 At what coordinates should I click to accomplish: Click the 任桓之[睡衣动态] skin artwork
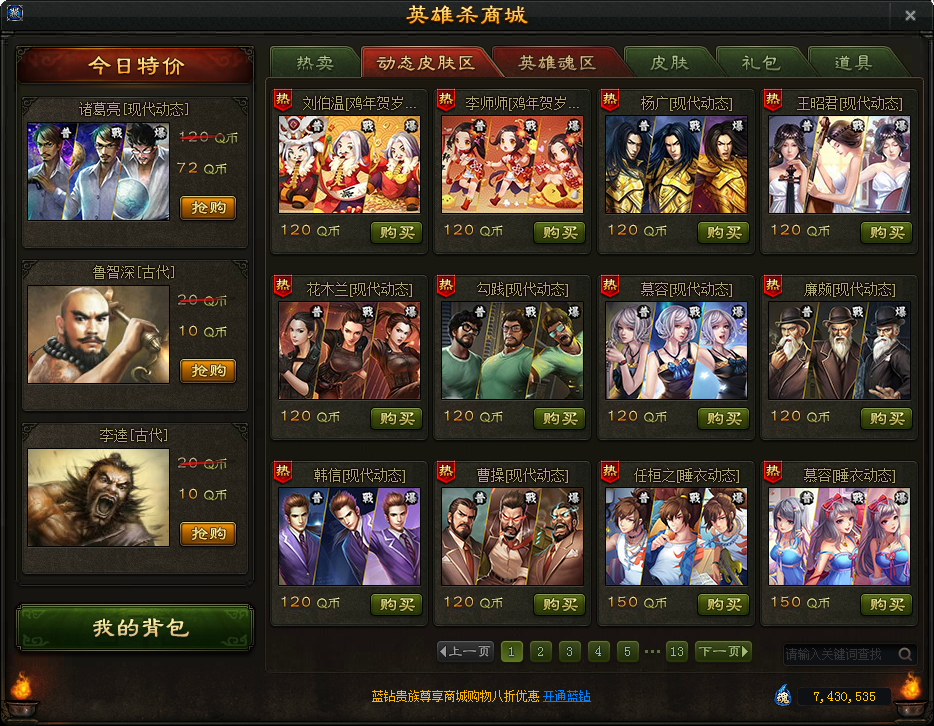(x=676, y=537)
